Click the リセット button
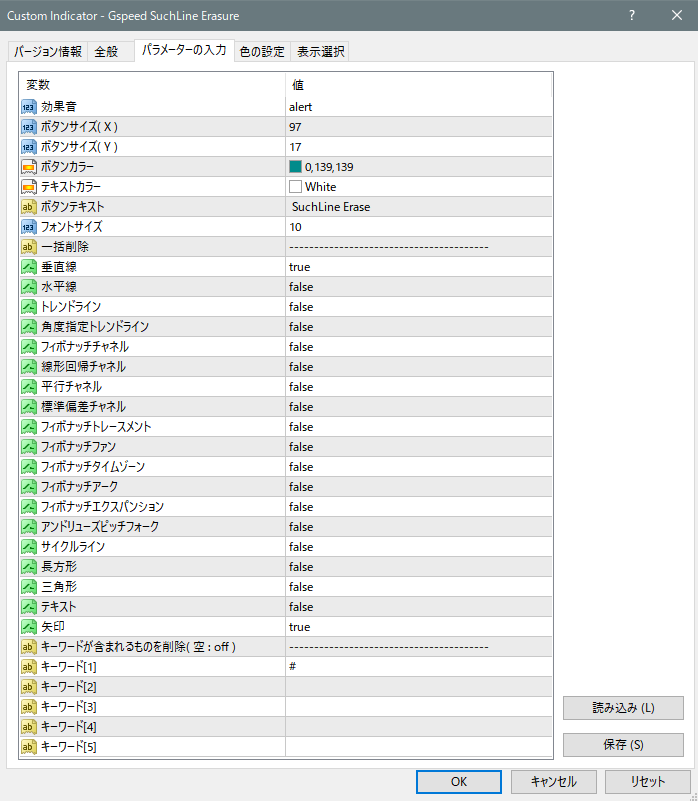 click(x=647, y=782)
